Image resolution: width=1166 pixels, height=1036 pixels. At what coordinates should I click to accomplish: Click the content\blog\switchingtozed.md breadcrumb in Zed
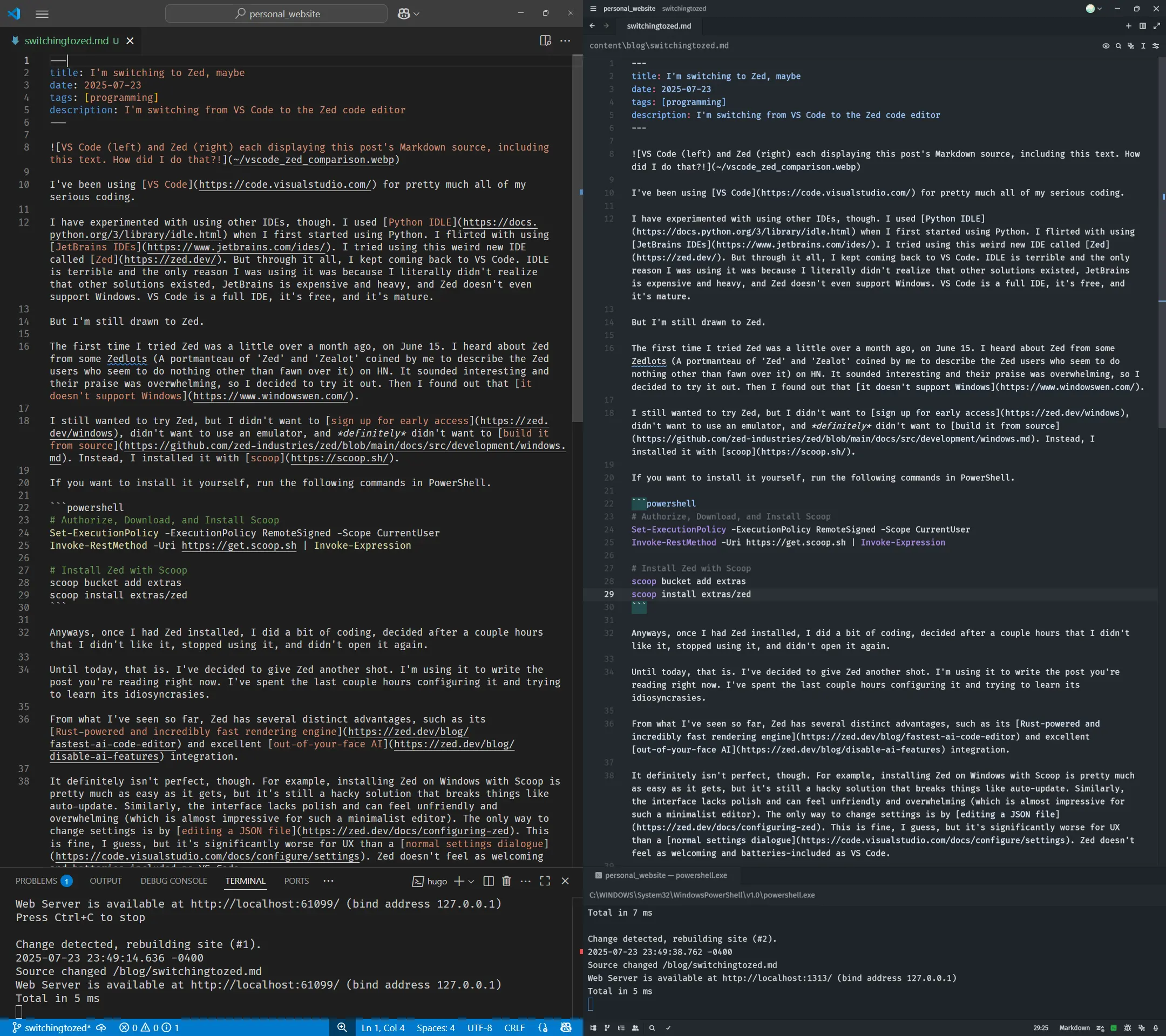[x=659, y=46]
